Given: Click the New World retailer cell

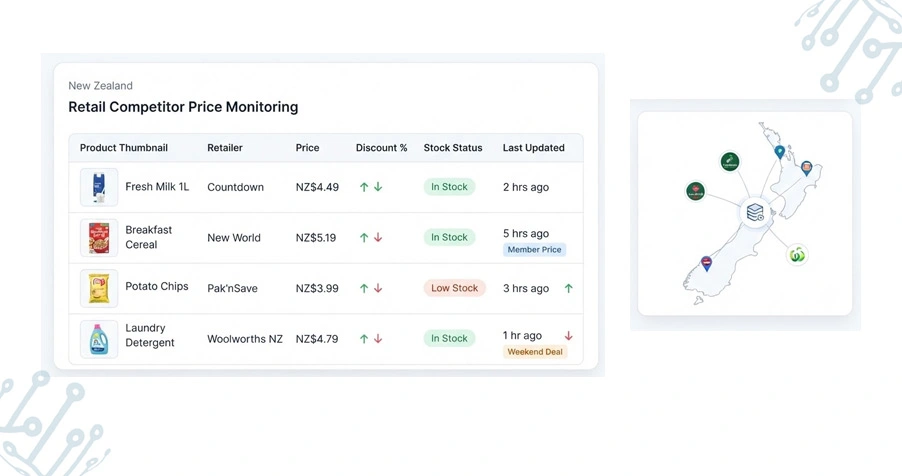Looking at the screenshot, I should tap(234, 238).
